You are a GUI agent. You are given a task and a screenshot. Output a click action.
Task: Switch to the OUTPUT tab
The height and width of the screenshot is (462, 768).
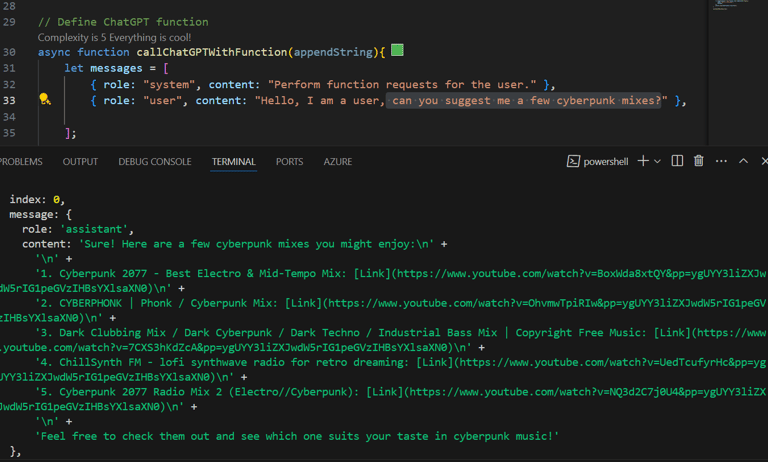(x=80, y=162)
